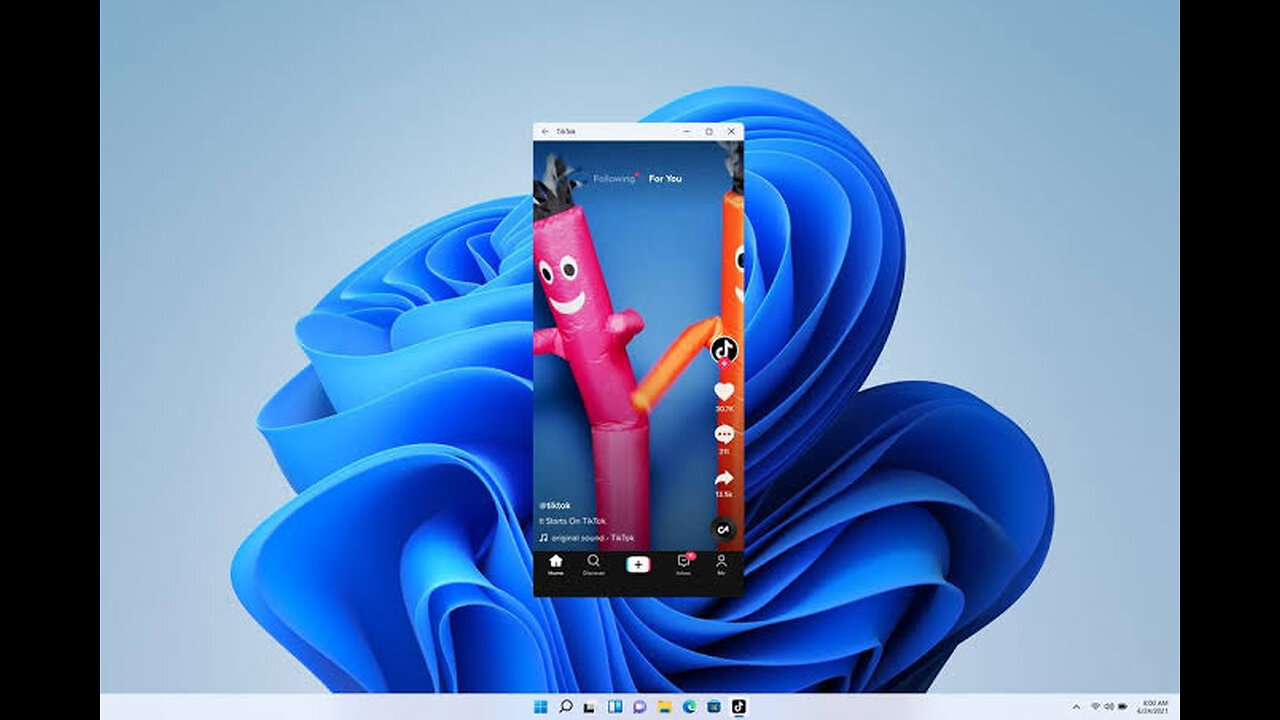Open the Wi-Fi network tray icon
This screenshot has height=720, width=1280.
[x=1095, y=707]
